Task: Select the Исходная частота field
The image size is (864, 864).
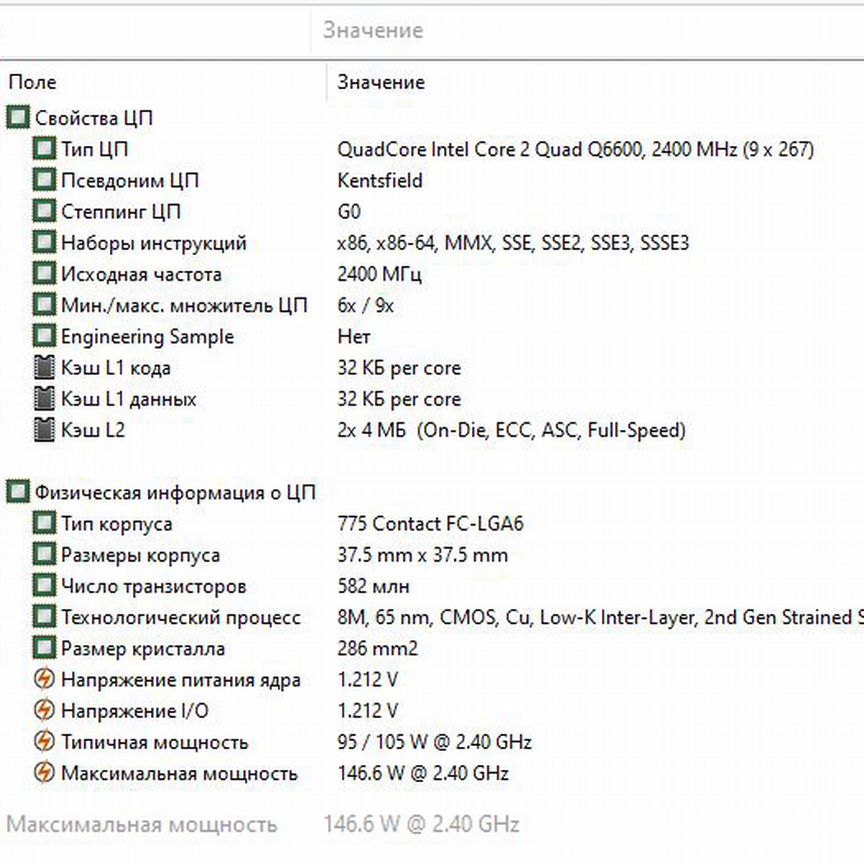Action: pos(141,274)
